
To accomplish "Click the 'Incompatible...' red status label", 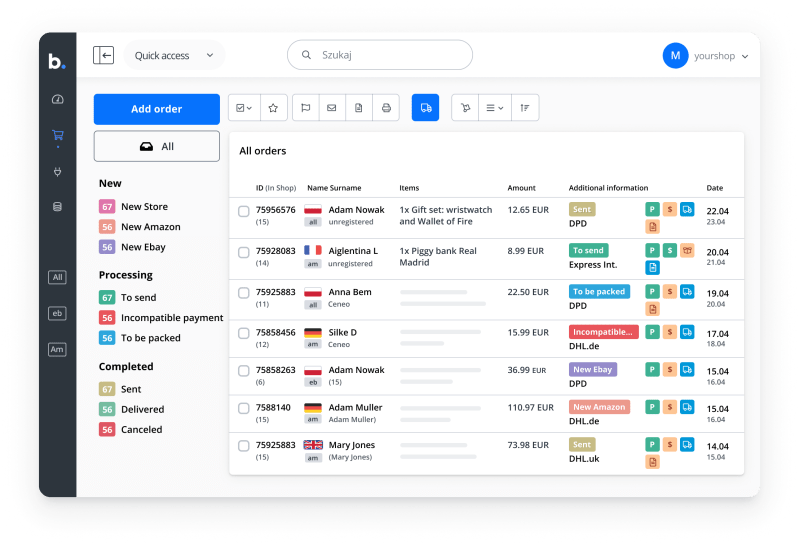I will coord(603,332).
